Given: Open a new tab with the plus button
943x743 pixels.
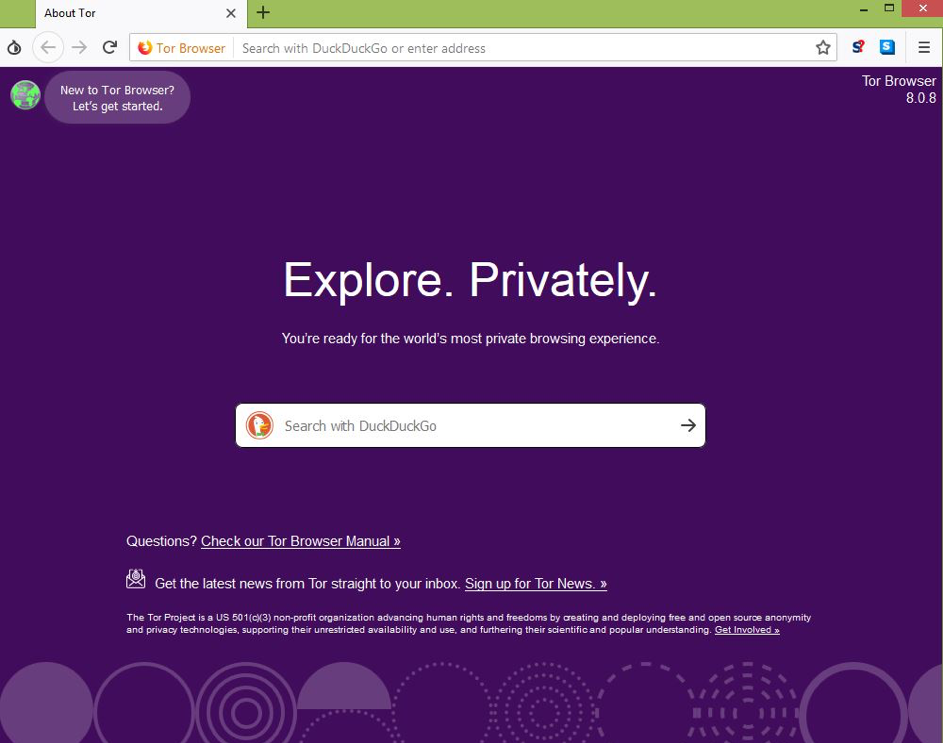Looking at the screenshot, I should [x=262, y=13].
